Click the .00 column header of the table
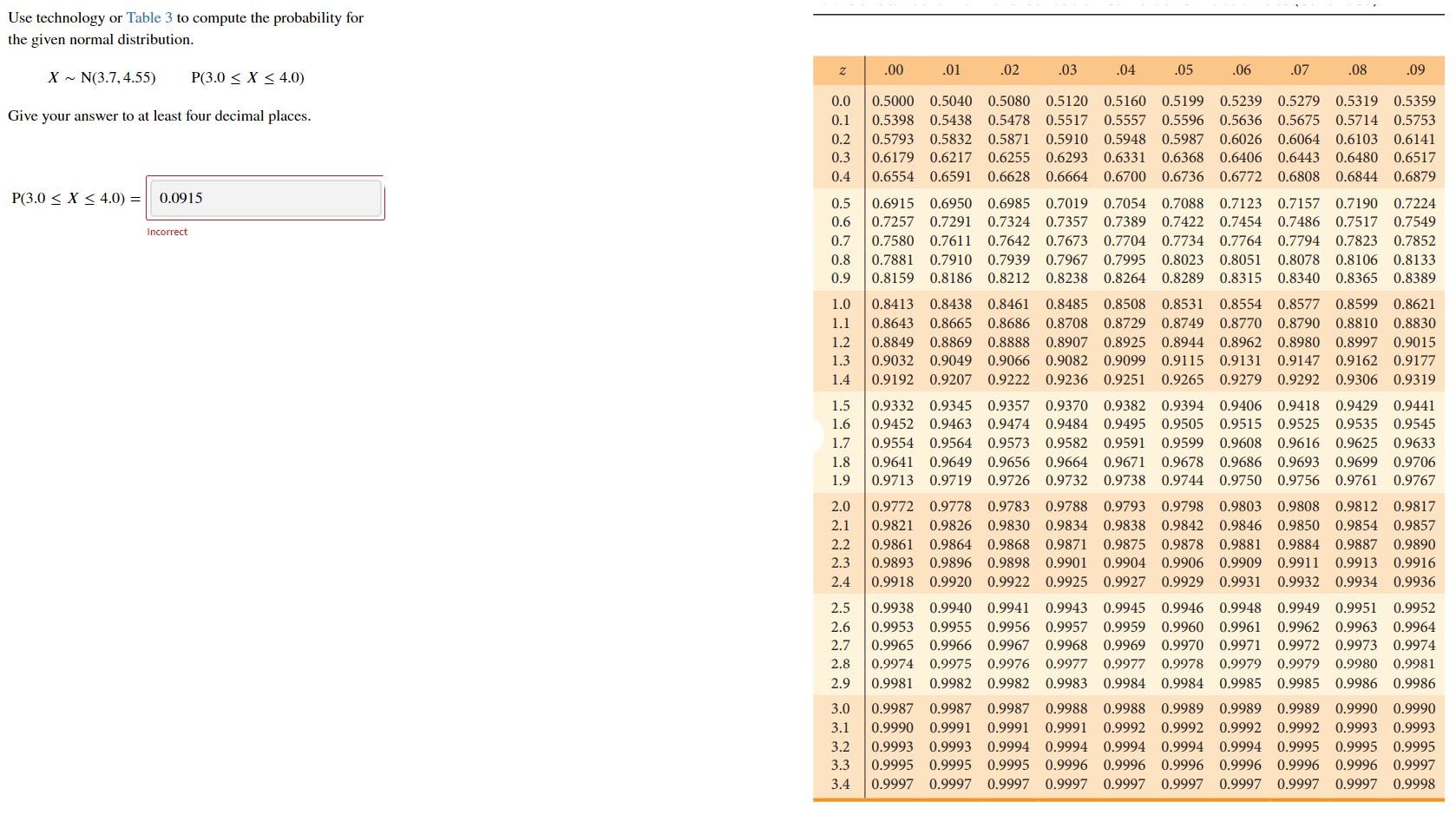This screenshot has width=1456, height=828. (892, 69)
